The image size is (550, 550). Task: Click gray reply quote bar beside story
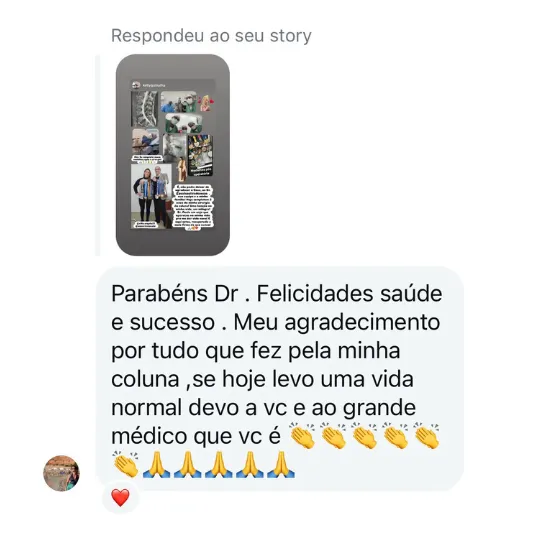click(98, 155)
